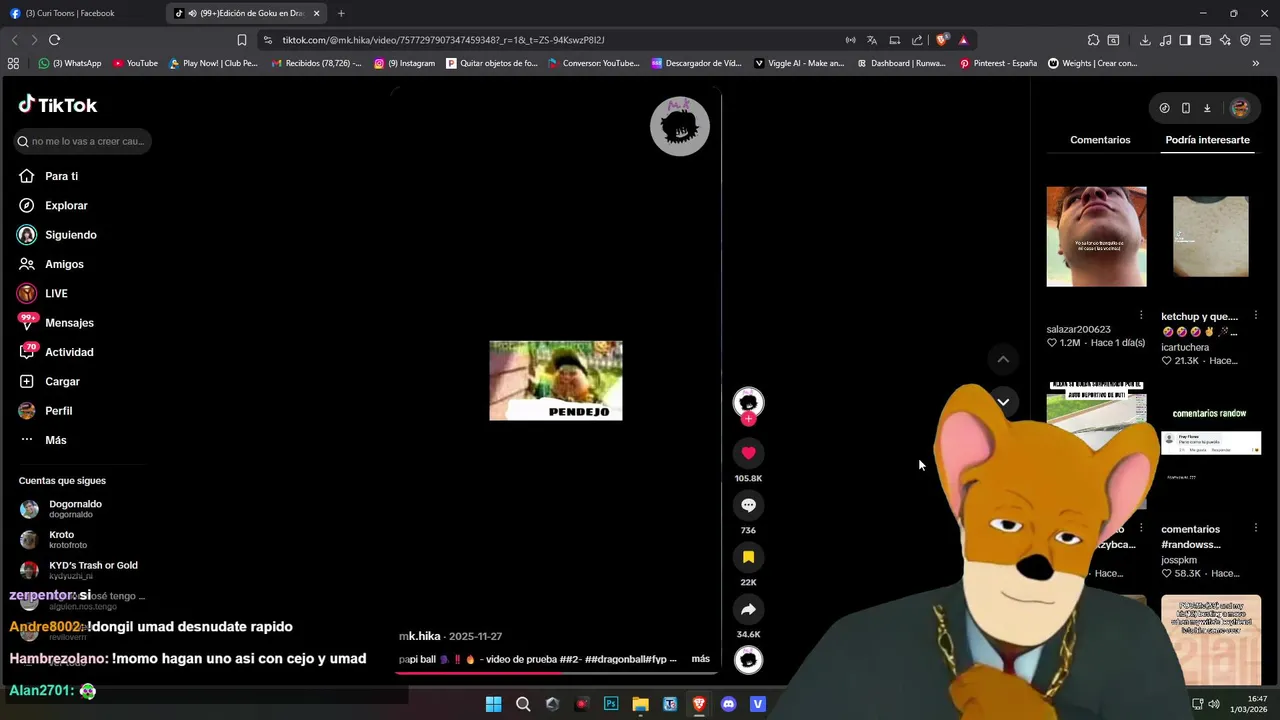
Task: Open the browser hamburger menu
Action: tap(1265, 40)
